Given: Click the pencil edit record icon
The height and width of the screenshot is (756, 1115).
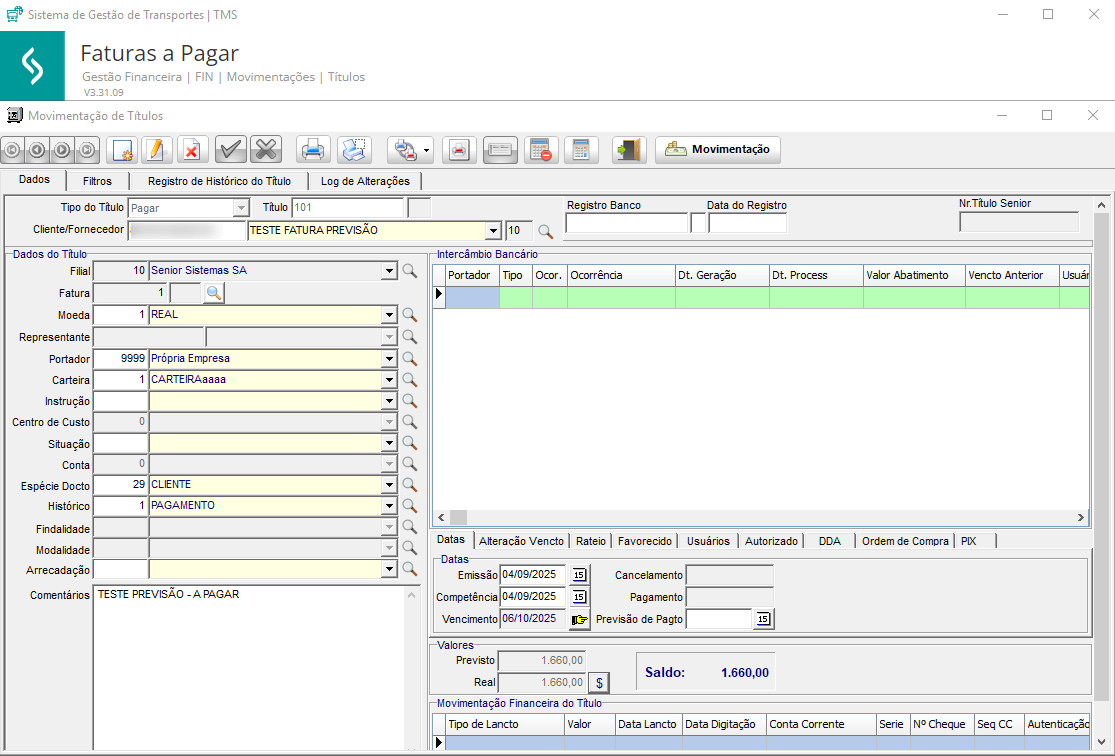Looking at the screenshot, I should tap(156, 150).
